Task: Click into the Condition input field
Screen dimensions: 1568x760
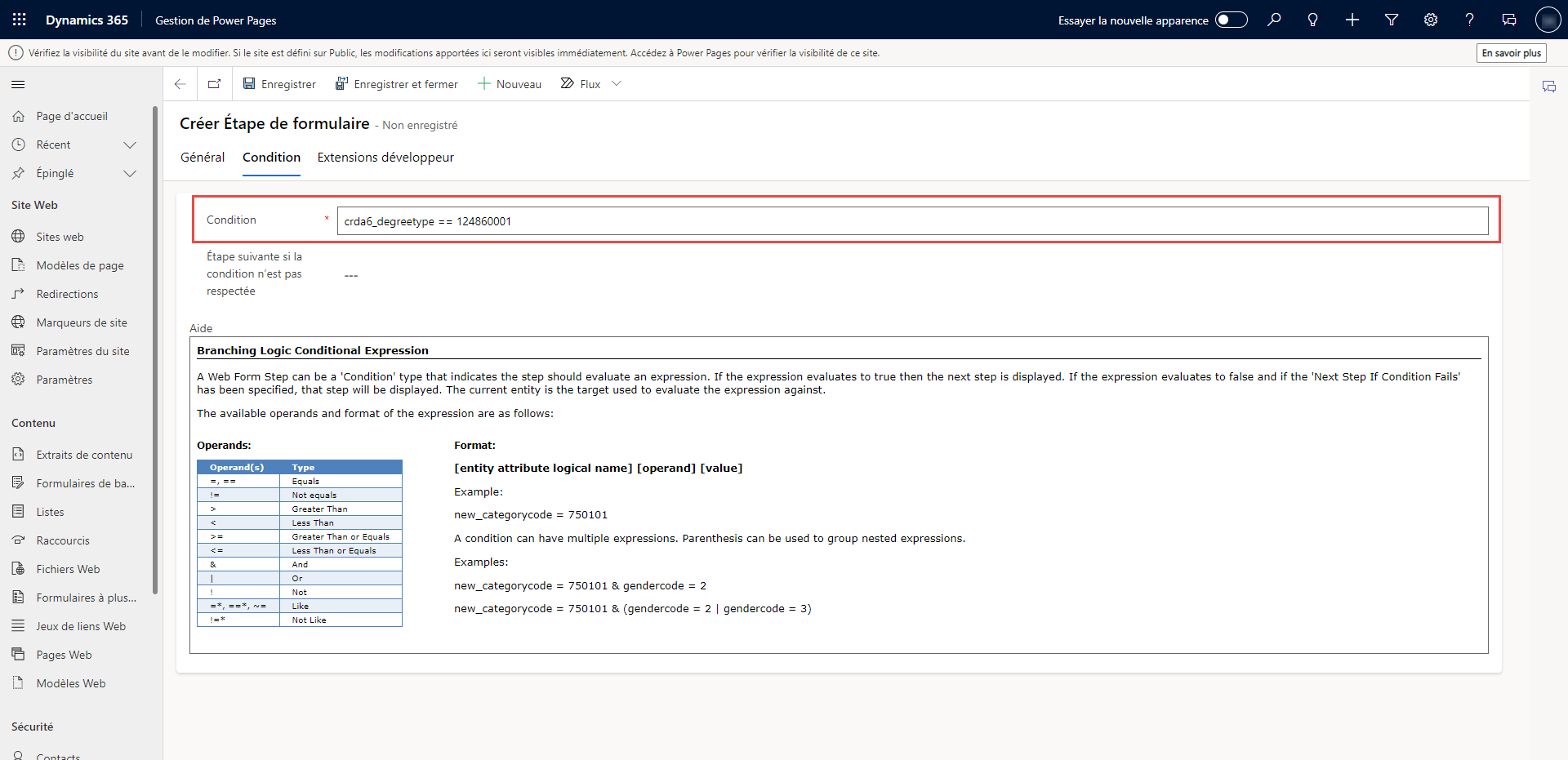Action: pyautogui.click(x=912, y=220)
